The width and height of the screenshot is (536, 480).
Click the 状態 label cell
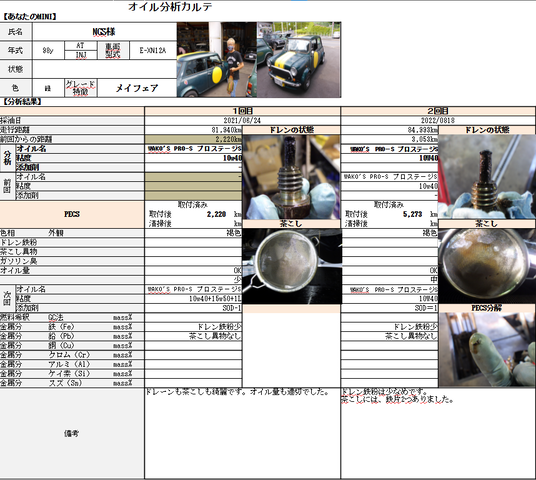click(16, 69)
